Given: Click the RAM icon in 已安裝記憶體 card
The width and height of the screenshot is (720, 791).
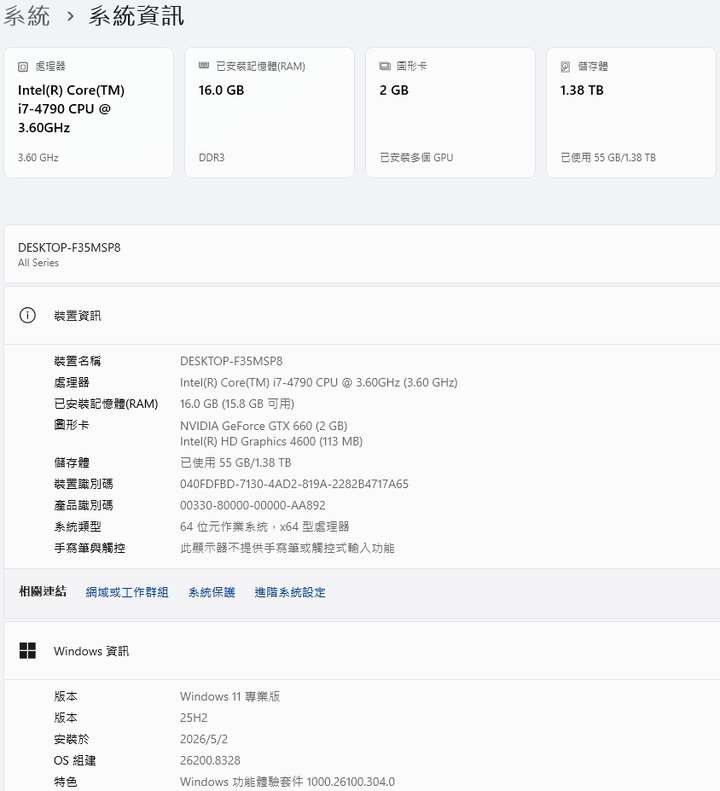Looking at the screenshot, I should (x=204, y=66).
